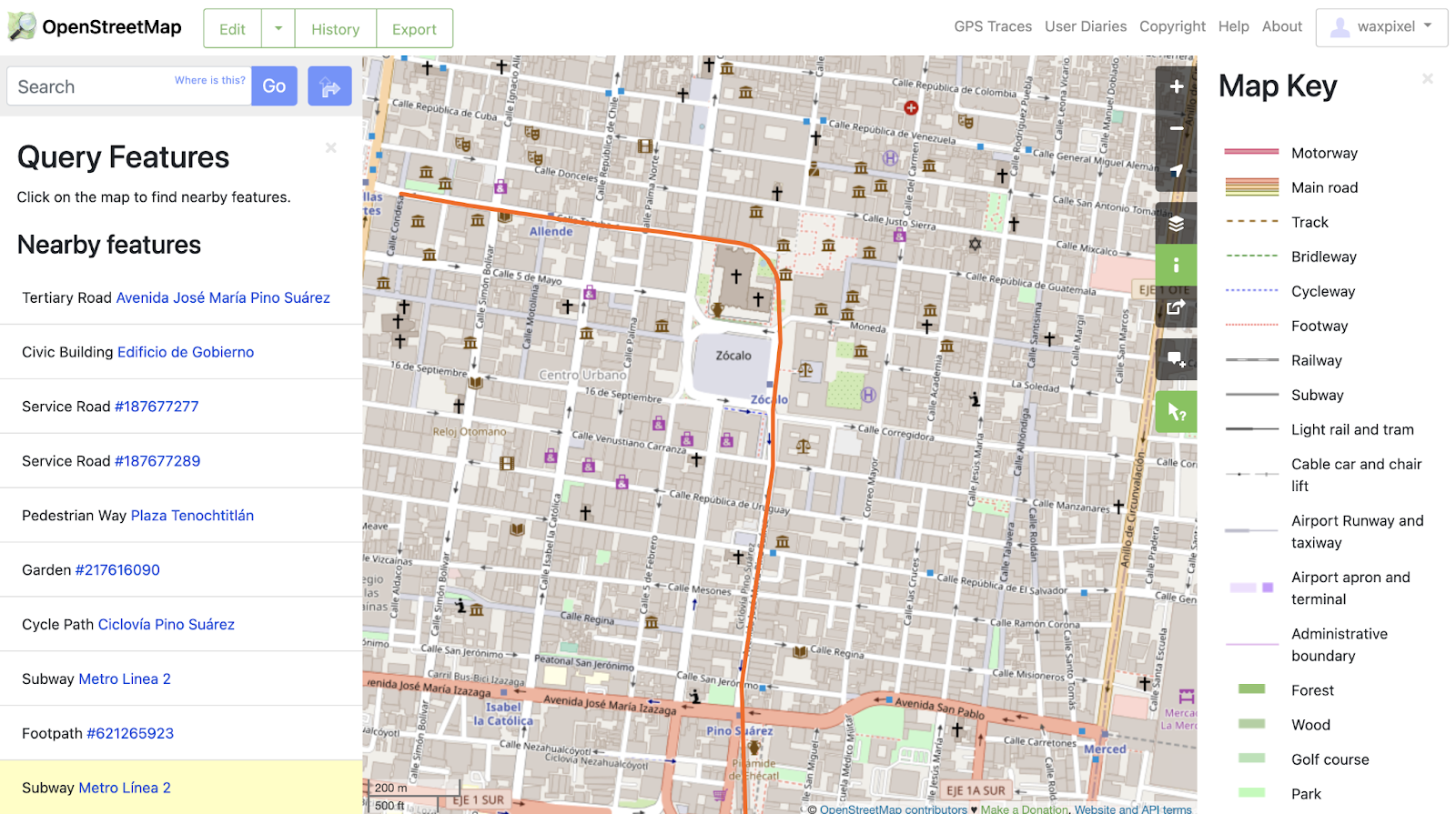Close the Map Key panel

(1428, 79)
